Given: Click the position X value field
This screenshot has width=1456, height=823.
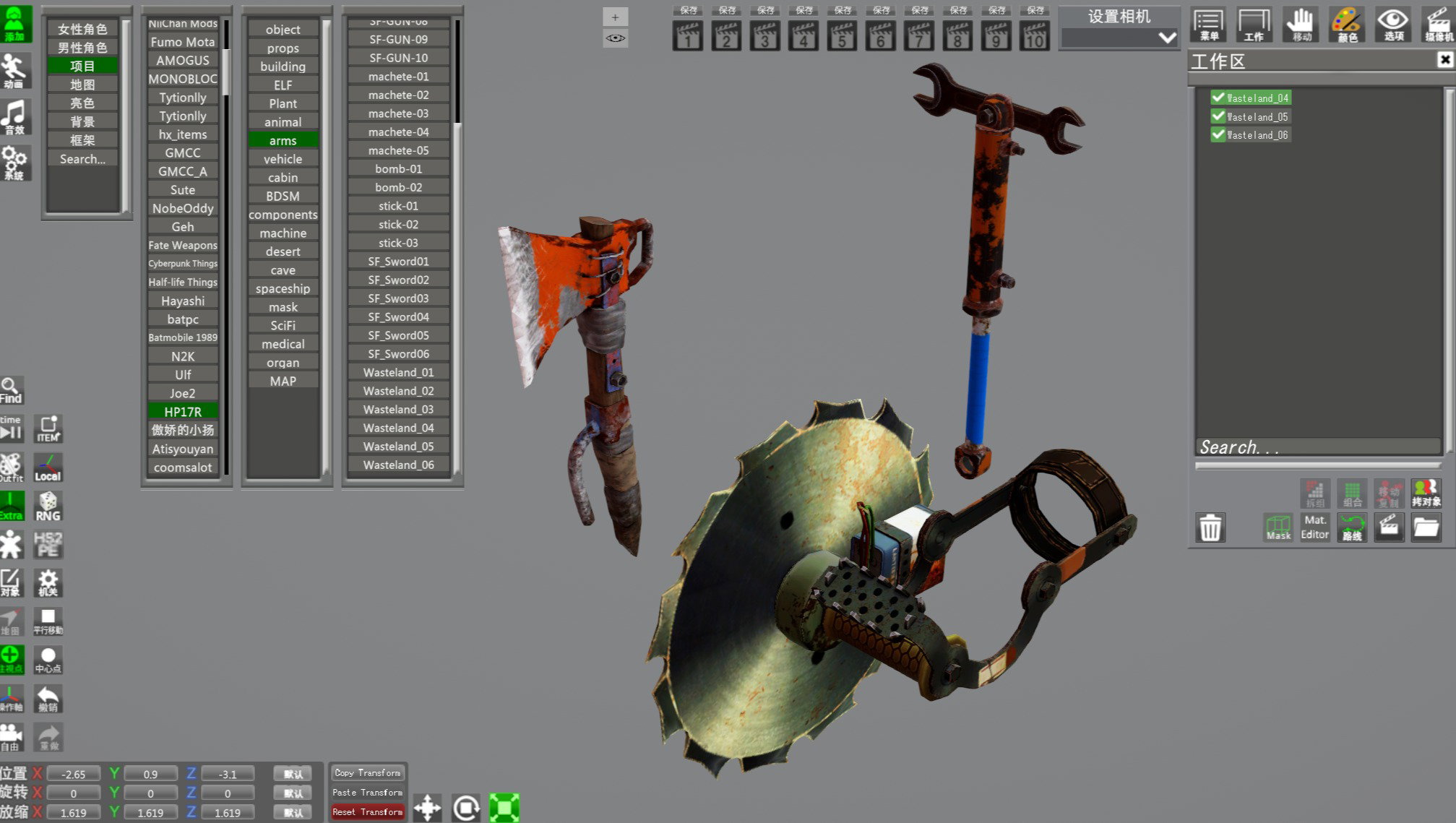Looking at the screenshot, I should pos(74,774).
